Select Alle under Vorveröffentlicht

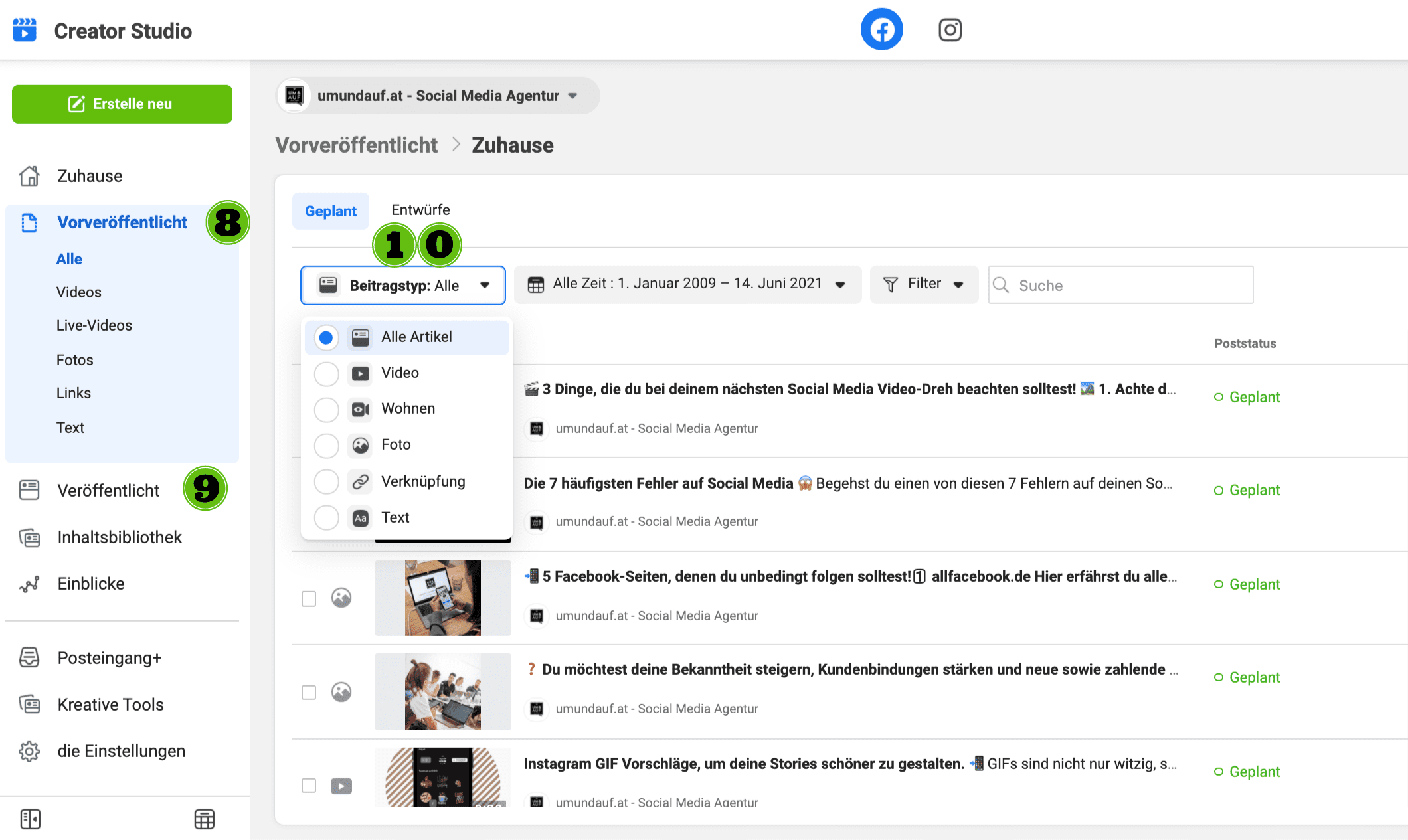coord(69,259)
